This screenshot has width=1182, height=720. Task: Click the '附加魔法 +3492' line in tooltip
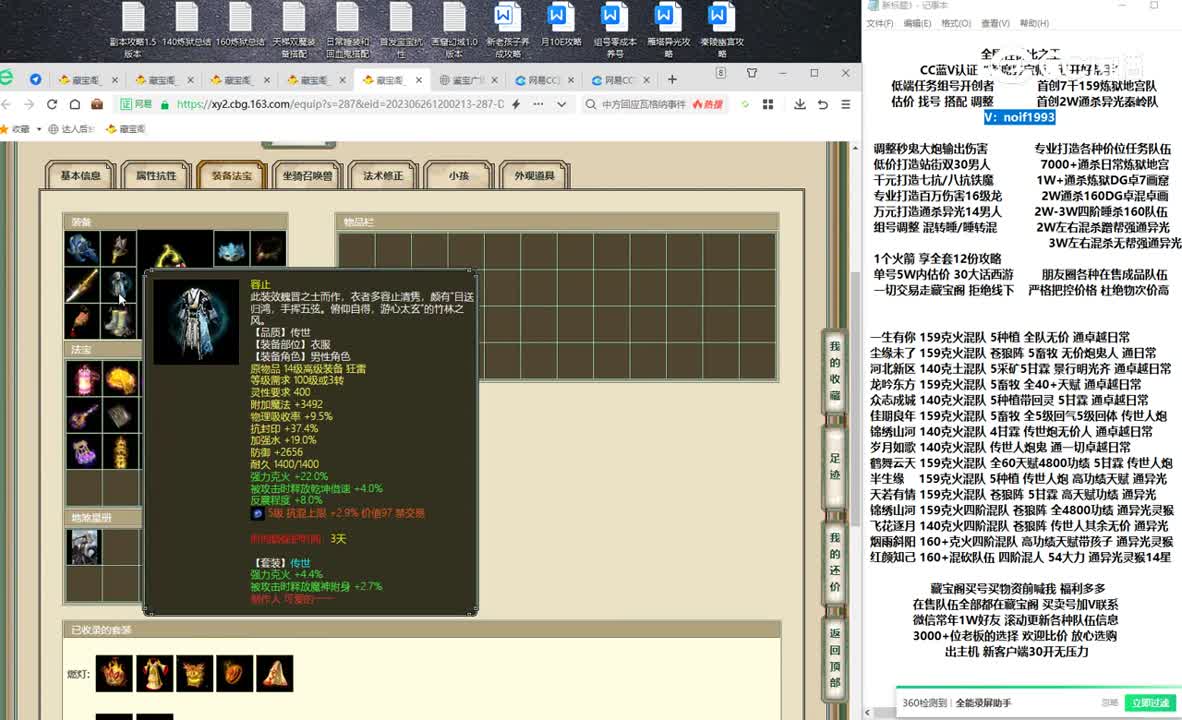point(286,404)
